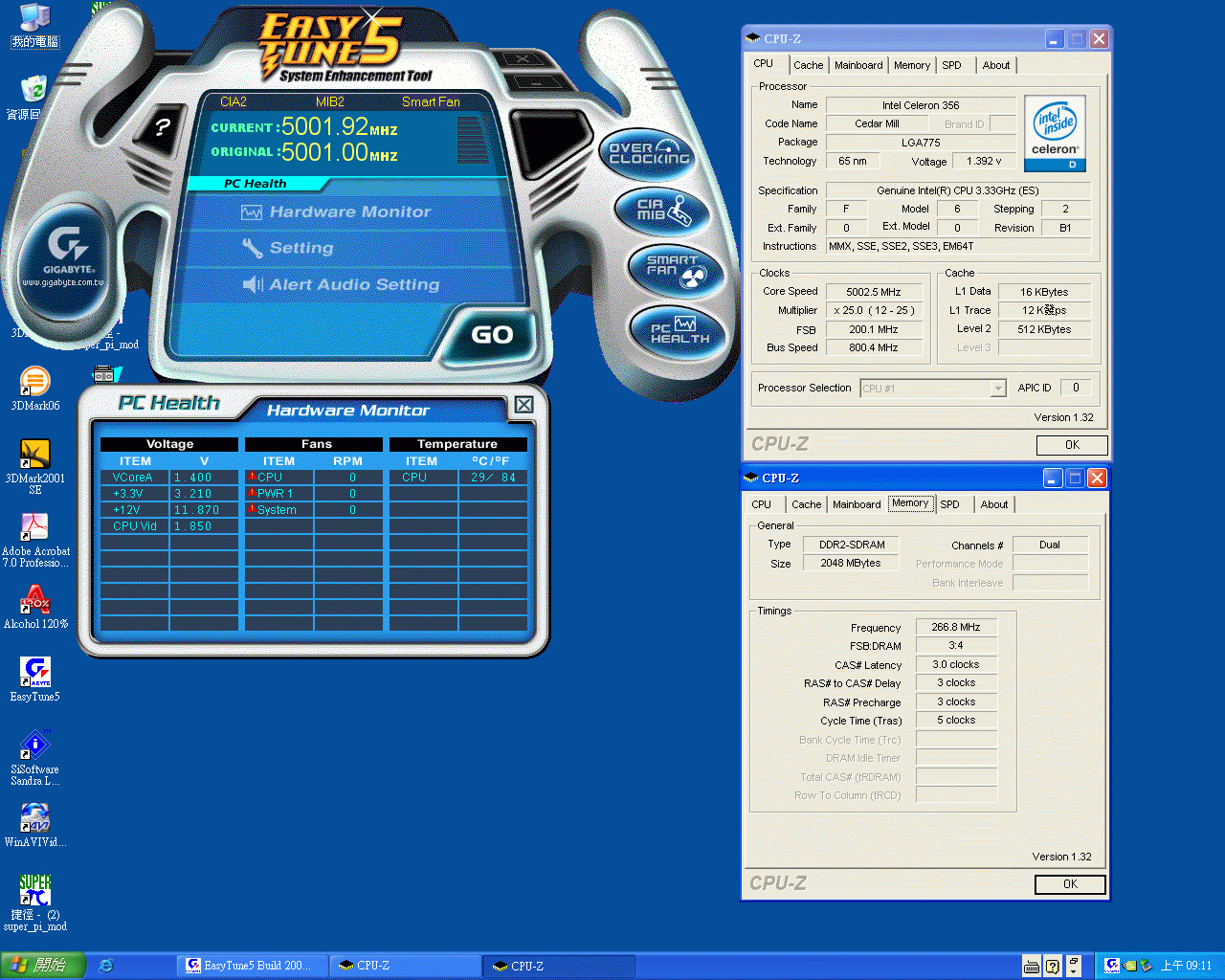Activate the first CPU-Z taskbar button
Viewport: 1225px width, 980px height.
[406, 966]
